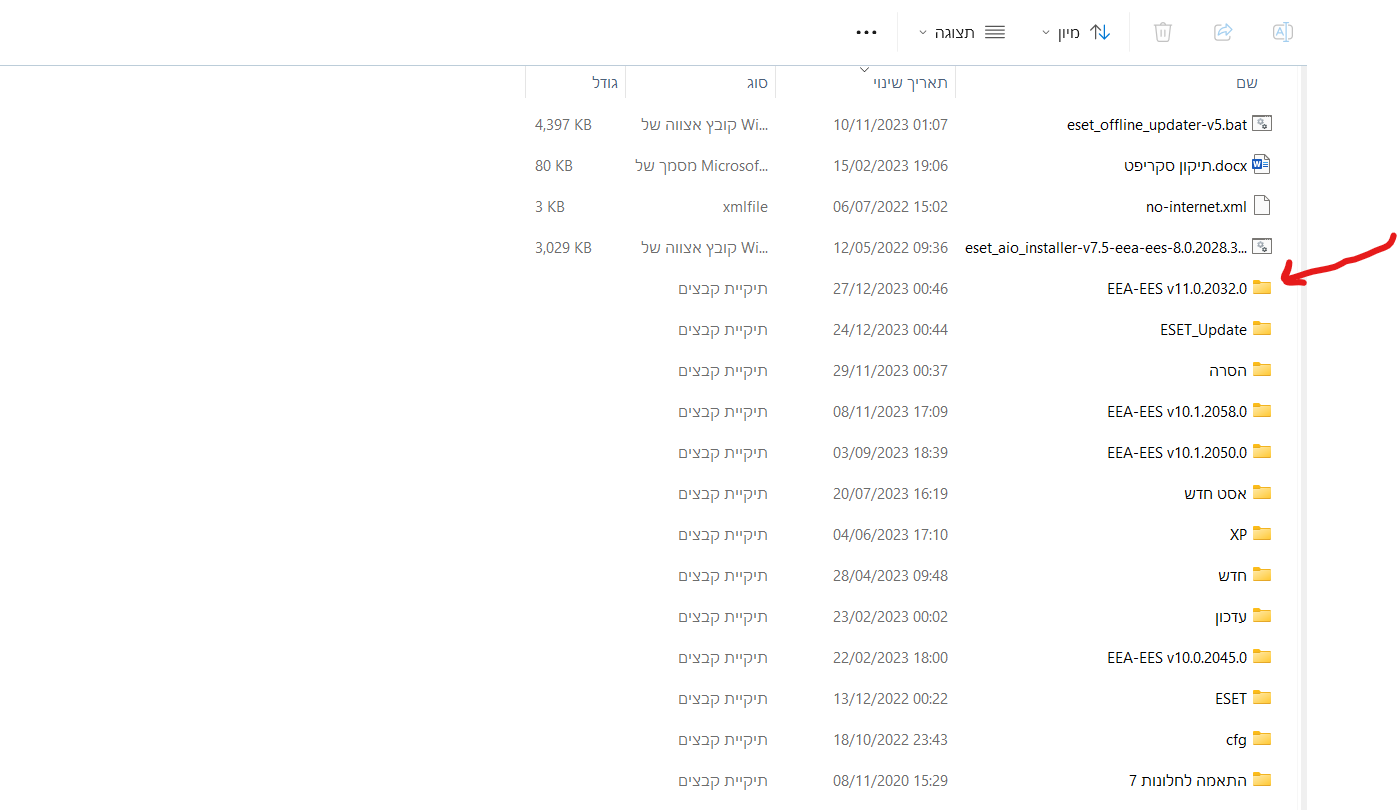This screenshot has width=1398, height=810.
Task: Click the type cell xmlfile
Action: coord(745,207)
